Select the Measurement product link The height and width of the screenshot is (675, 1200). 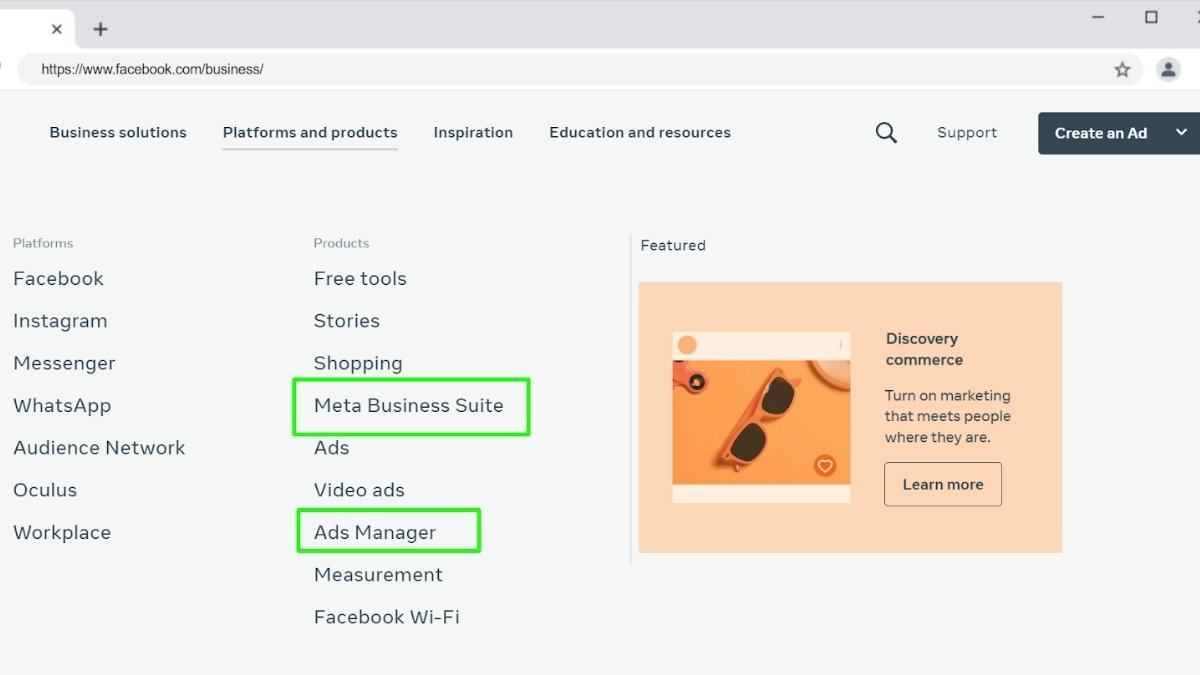(x=378, y=574)
